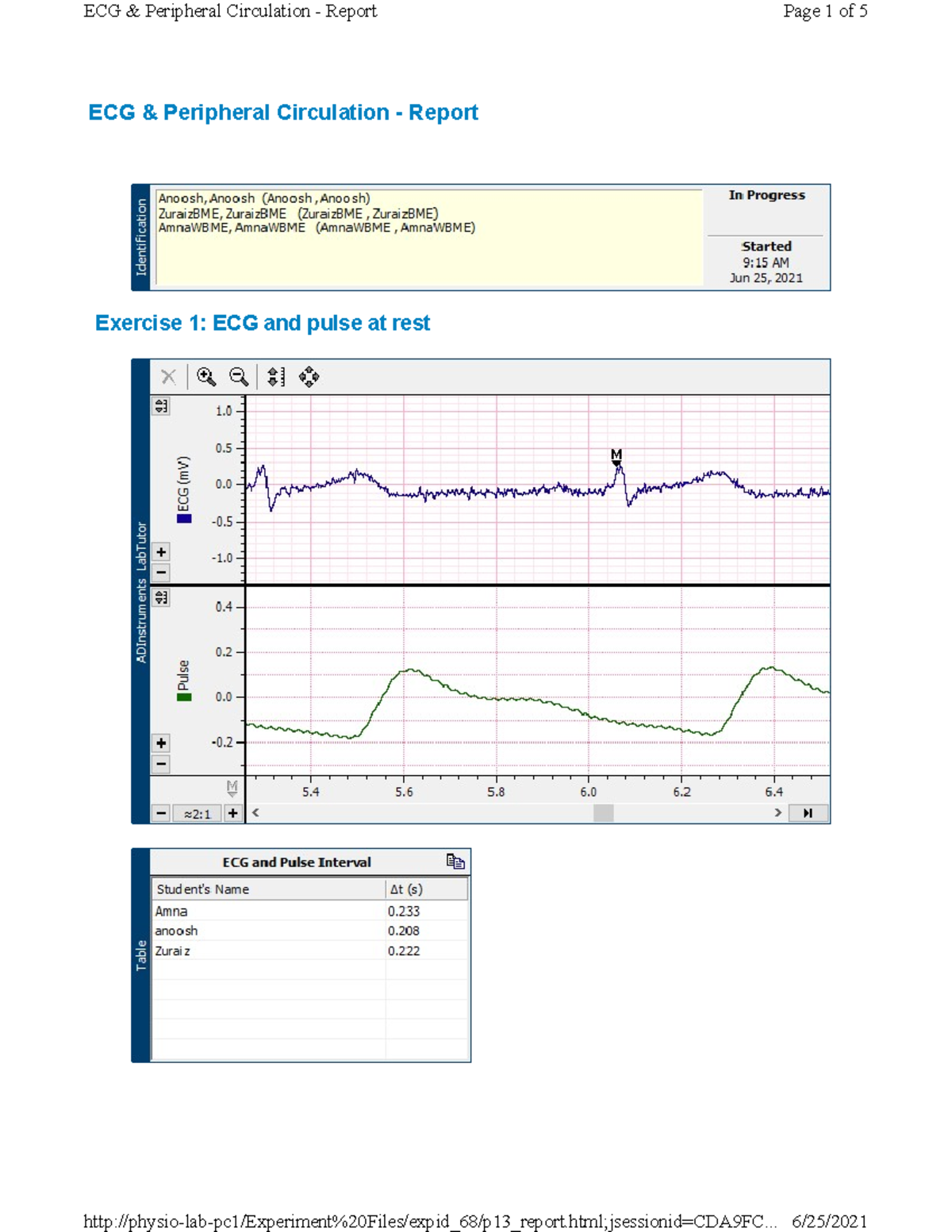
Task: Click the Started 9:15 AM timestamp
Action: click(x=766, y=255)
